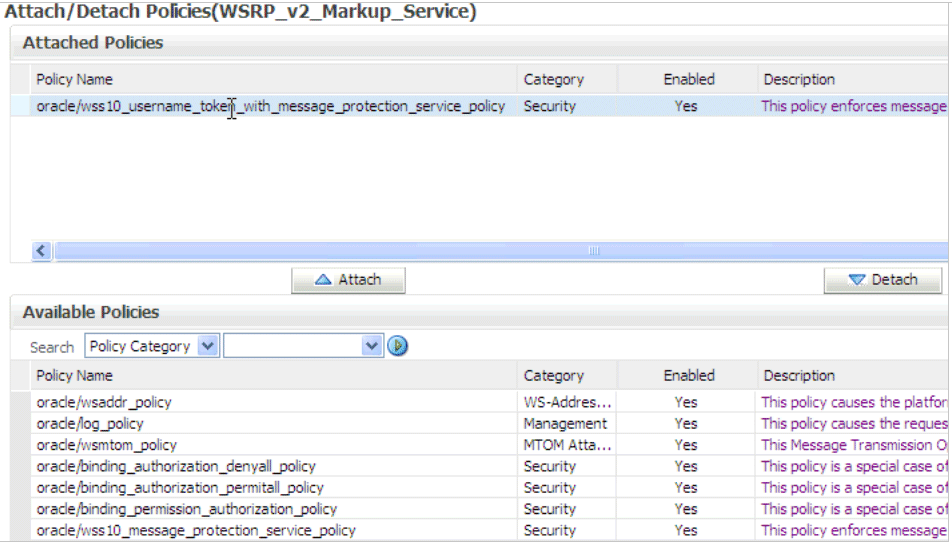Click the Security cell of the attached policy
Screen dimensions: 952x542
[567, 106]
